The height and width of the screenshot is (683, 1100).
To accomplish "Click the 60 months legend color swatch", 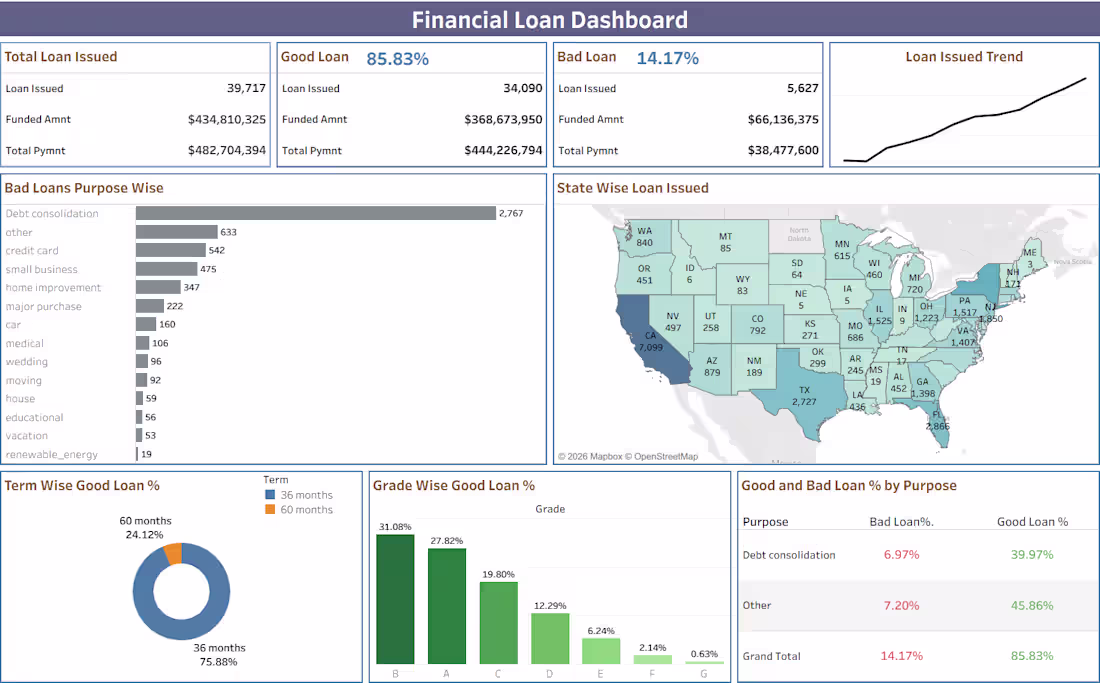I will 270,509.
